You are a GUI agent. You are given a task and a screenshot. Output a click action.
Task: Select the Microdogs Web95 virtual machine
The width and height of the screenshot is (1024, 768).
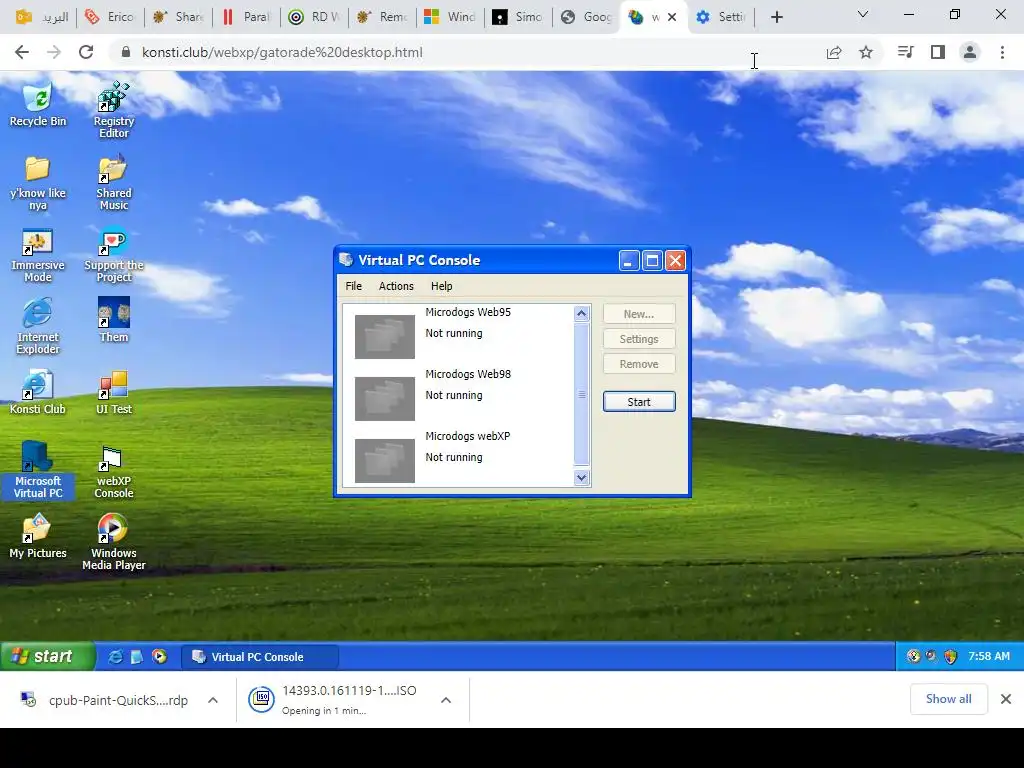[458, 334]
